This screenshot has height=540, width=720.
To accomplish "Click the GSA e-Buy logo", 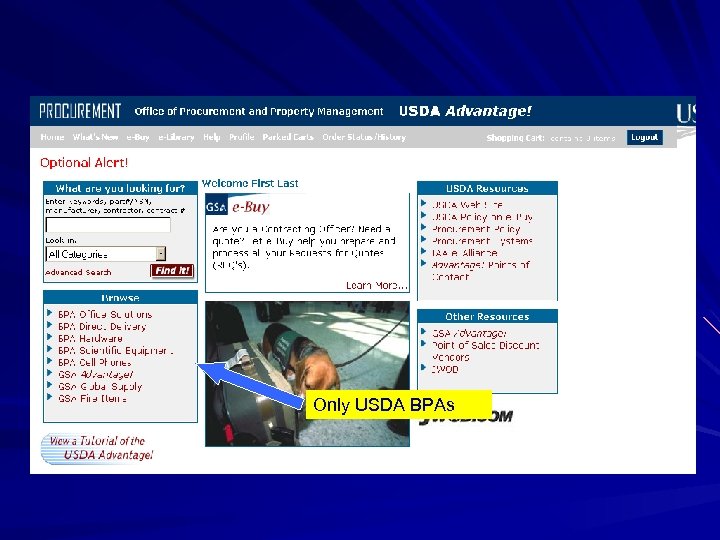I will 237,207.
